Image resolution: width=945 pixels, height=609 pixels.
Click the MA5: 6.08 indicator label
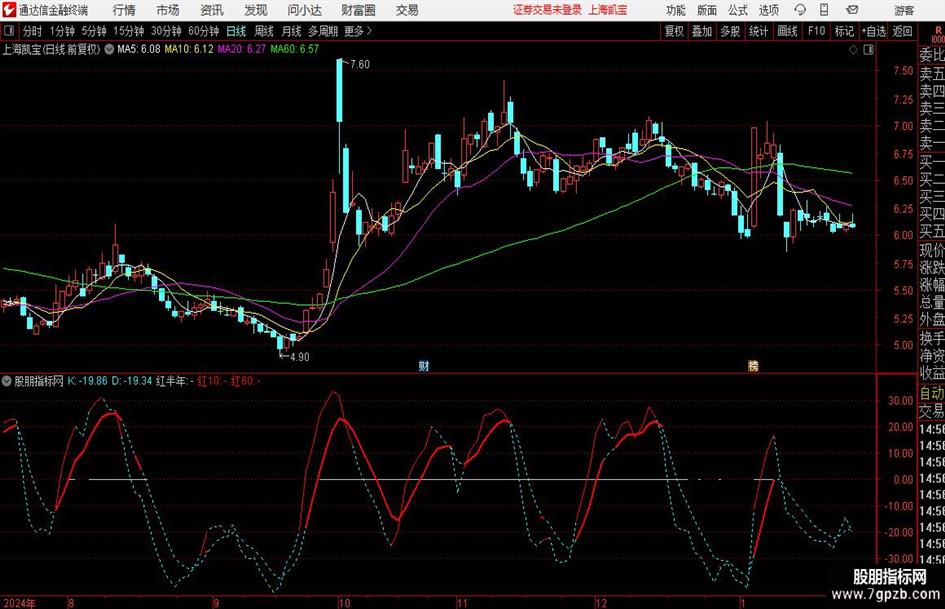point(139,49)
